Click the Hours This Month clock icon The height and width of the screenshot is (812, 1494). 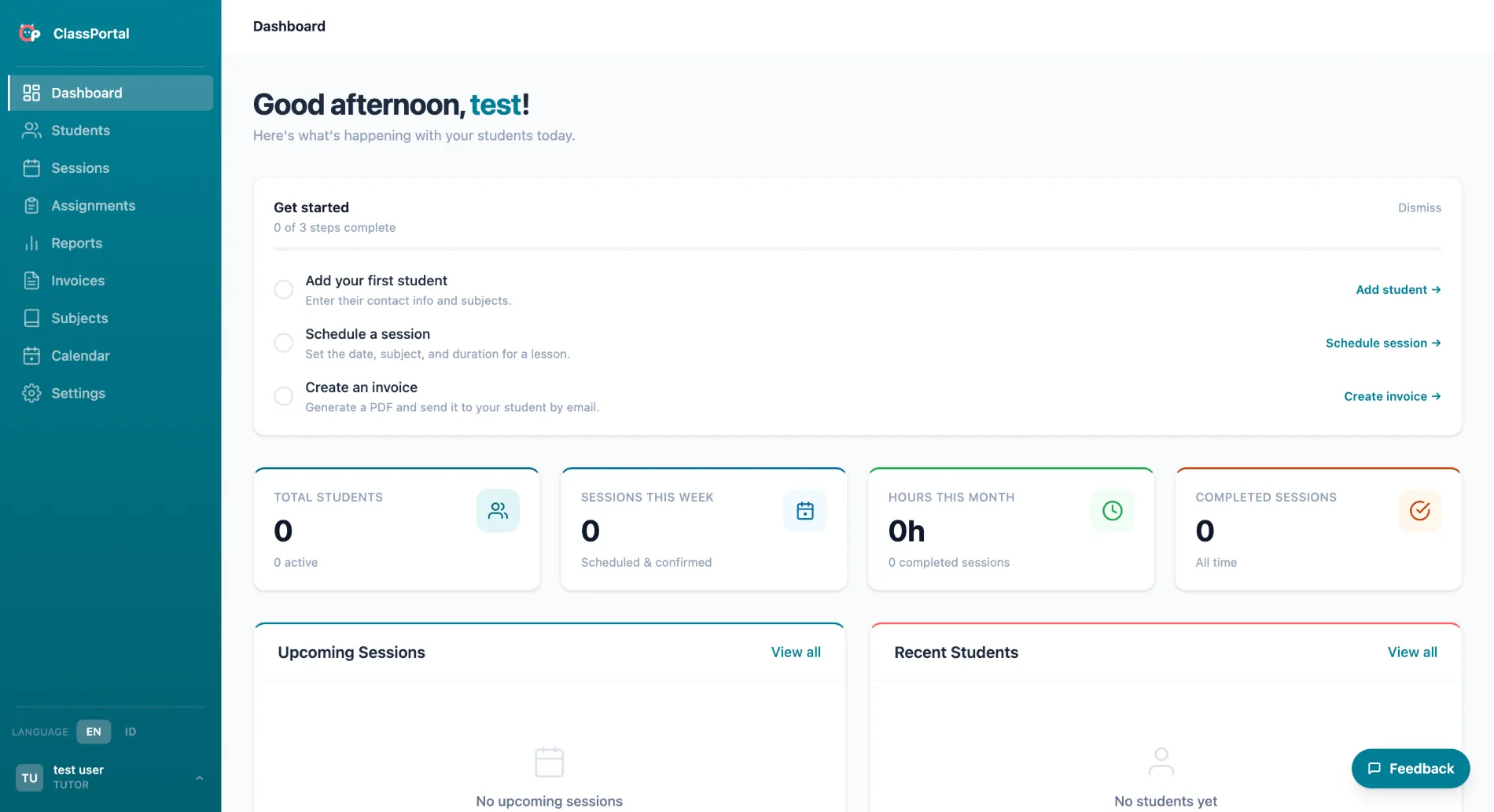tap(1113, 511)
